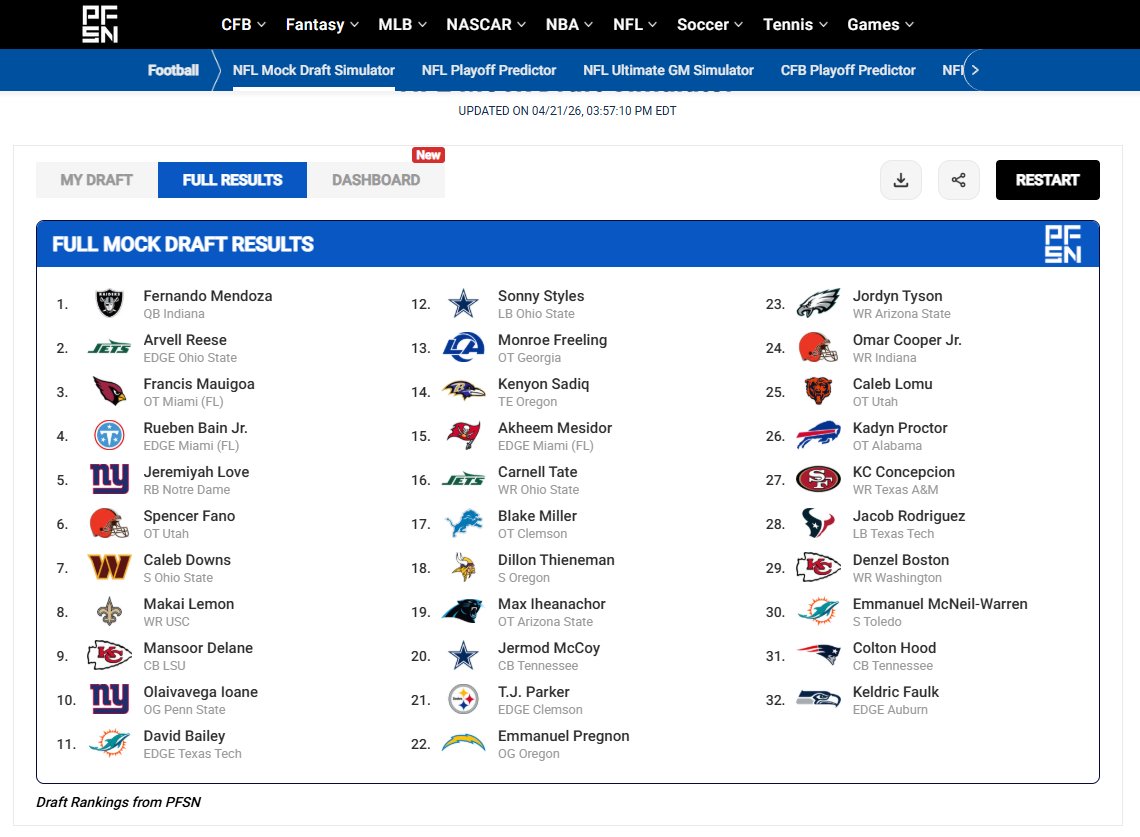1140x837 pixels.
Task: Click the Texans logo at pick 28
Action: pyautogui.click(x=819, y=524)
